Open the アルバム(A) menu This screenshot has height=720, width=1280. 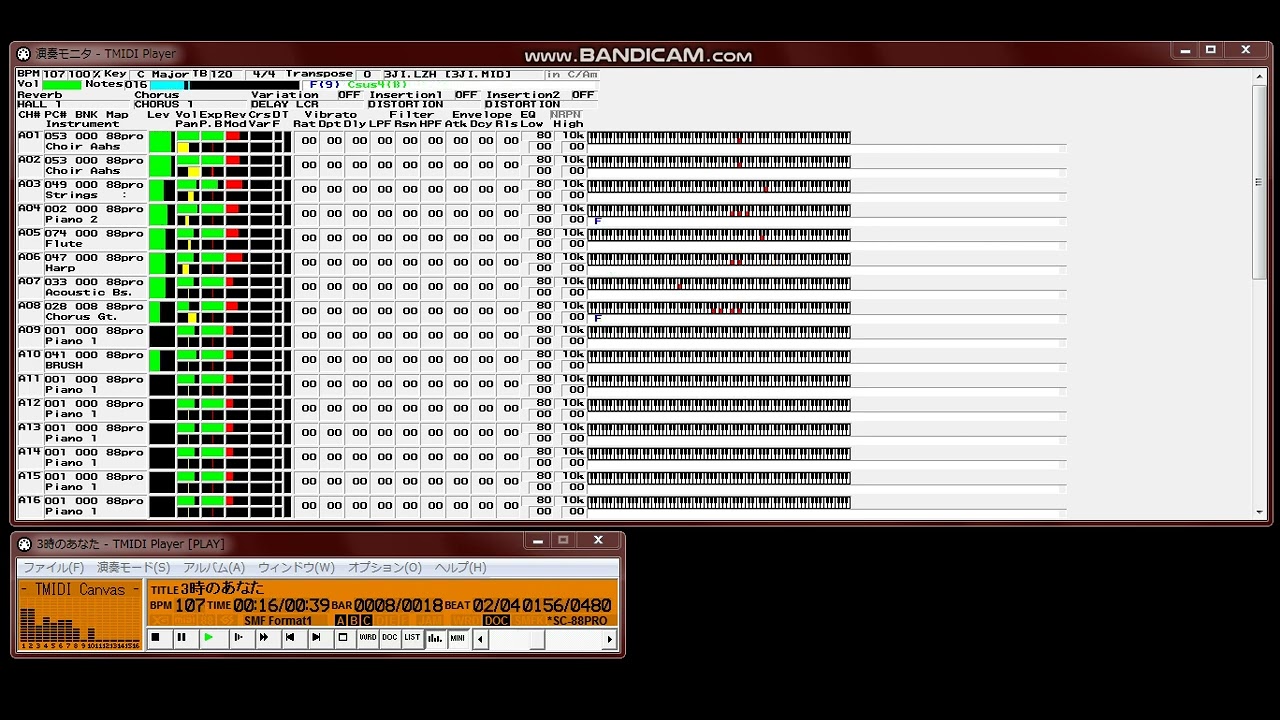[x=214, y=567]
